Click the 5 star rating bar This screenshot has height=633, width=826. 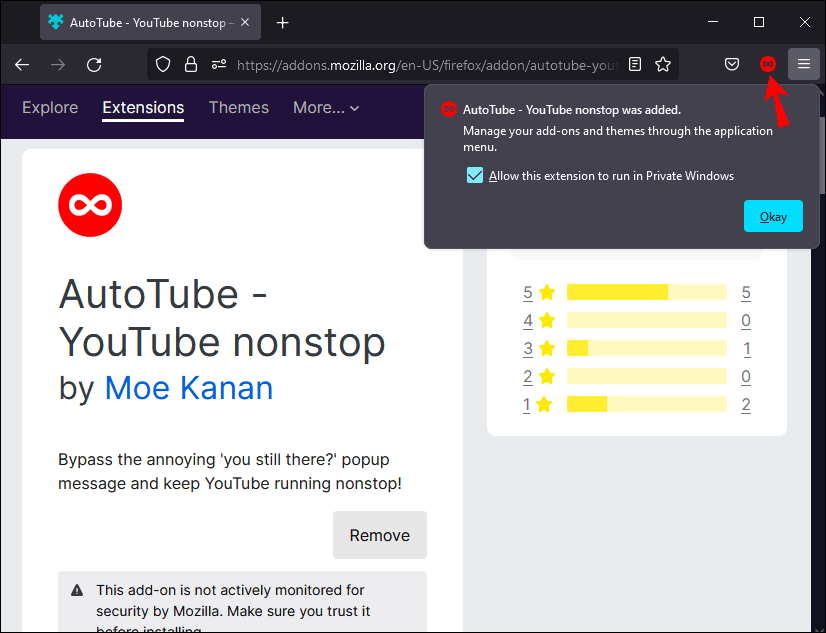[x=646, y=292]
